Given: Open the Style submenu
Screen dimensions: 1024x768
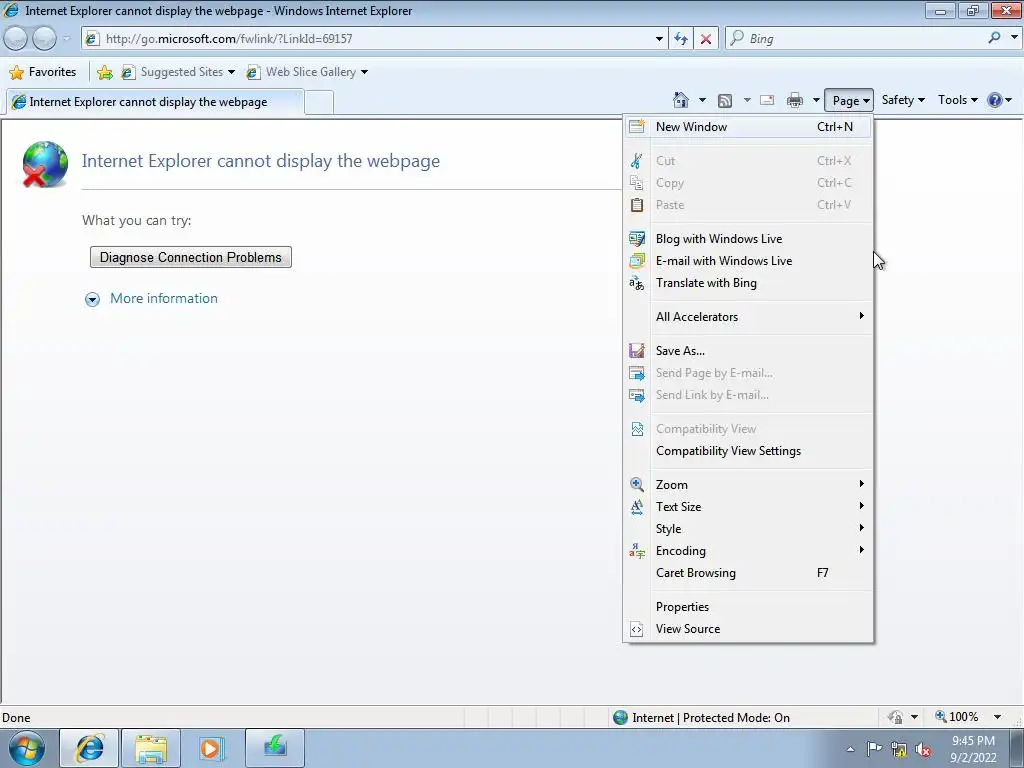Looking at the screenshot, I should [x=748, y=529].
